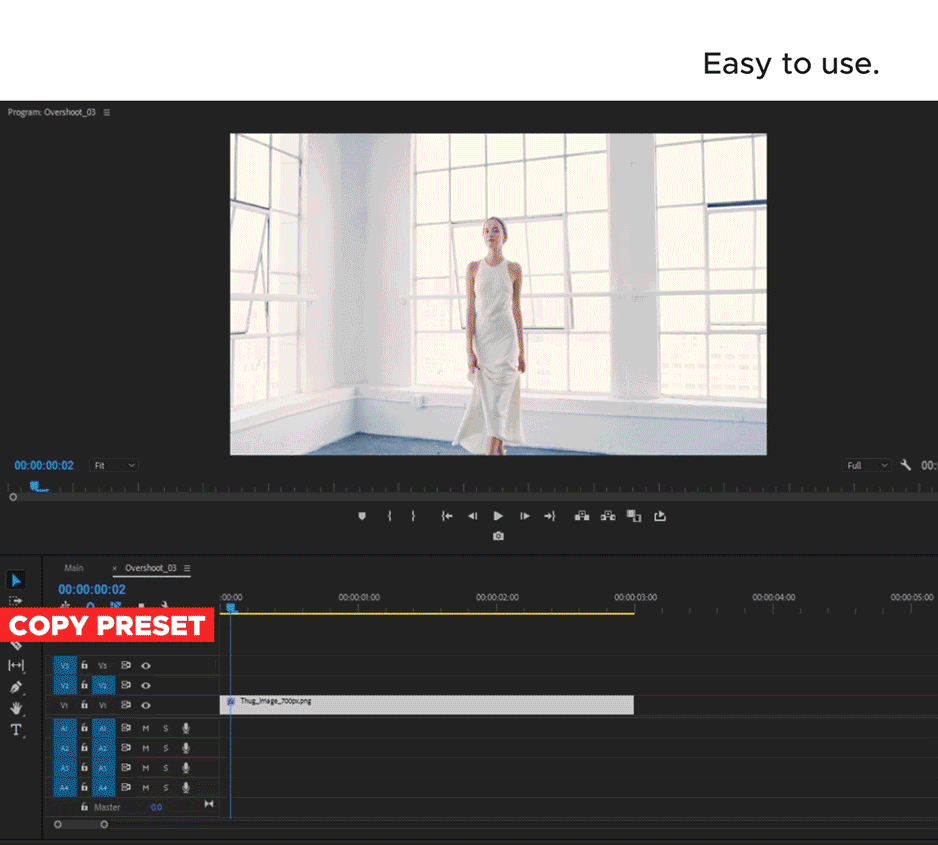Select the Selection arrow tool
The height and width of the screenshot is (845, 938).
[x=16, y=580]
